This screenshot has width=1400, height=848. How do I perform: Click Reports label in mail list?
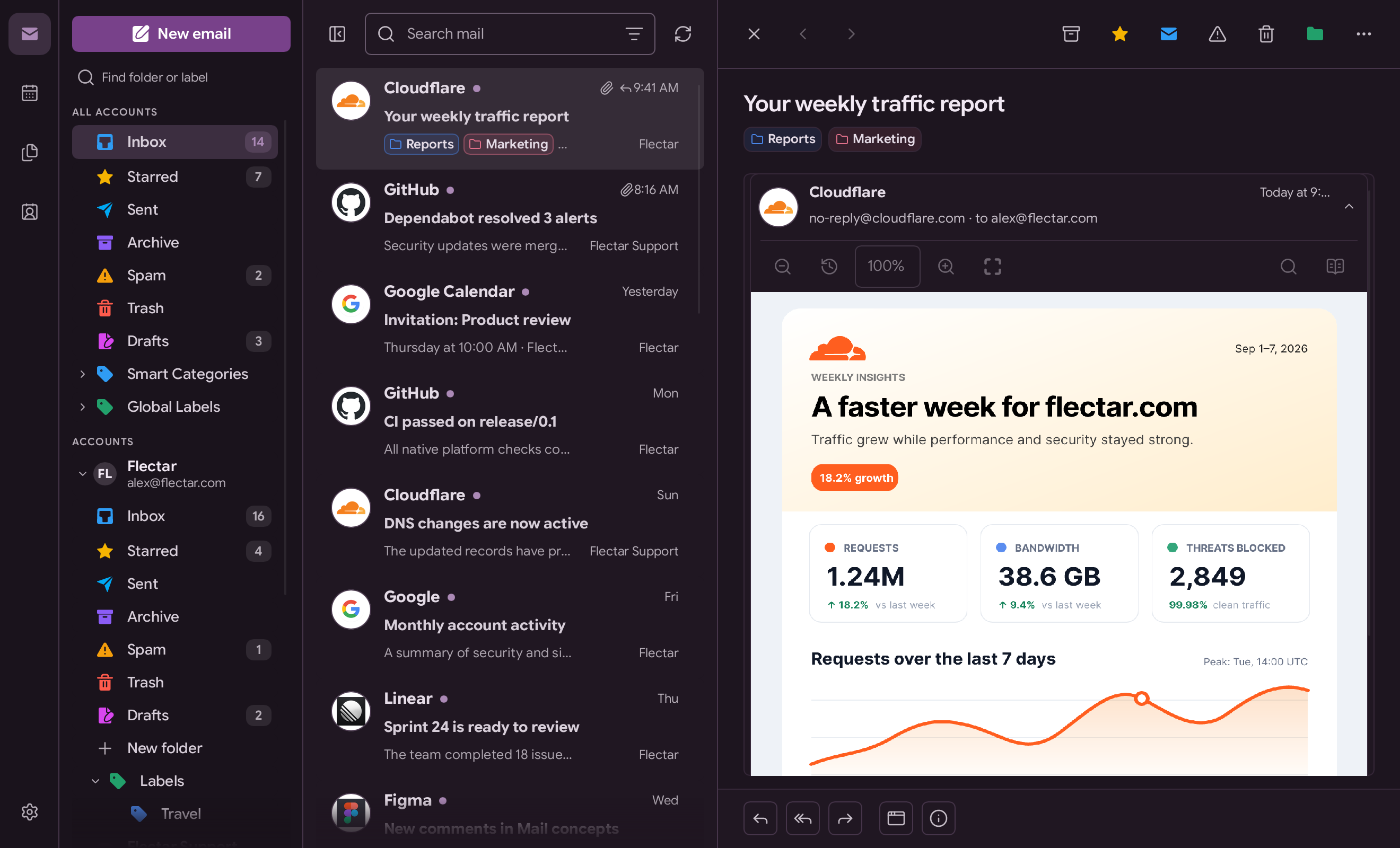click(422, 144)
